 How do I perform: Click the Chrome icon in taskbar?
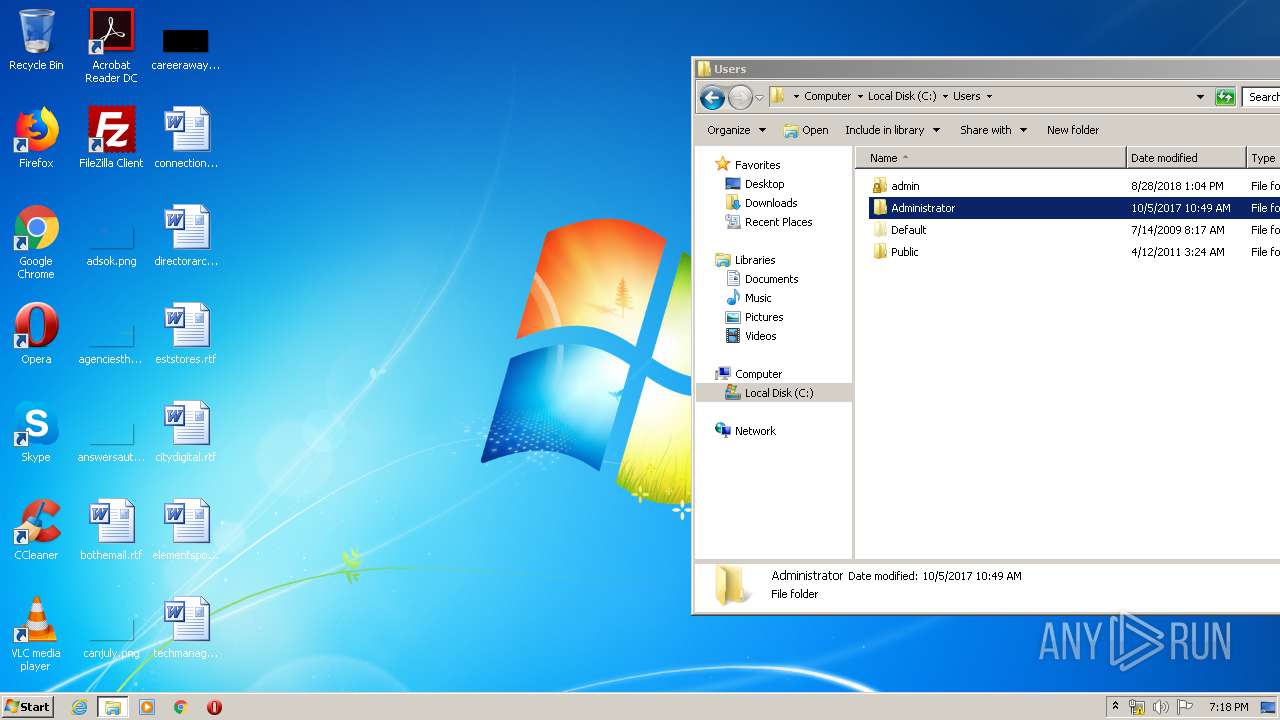pos(181,707)
